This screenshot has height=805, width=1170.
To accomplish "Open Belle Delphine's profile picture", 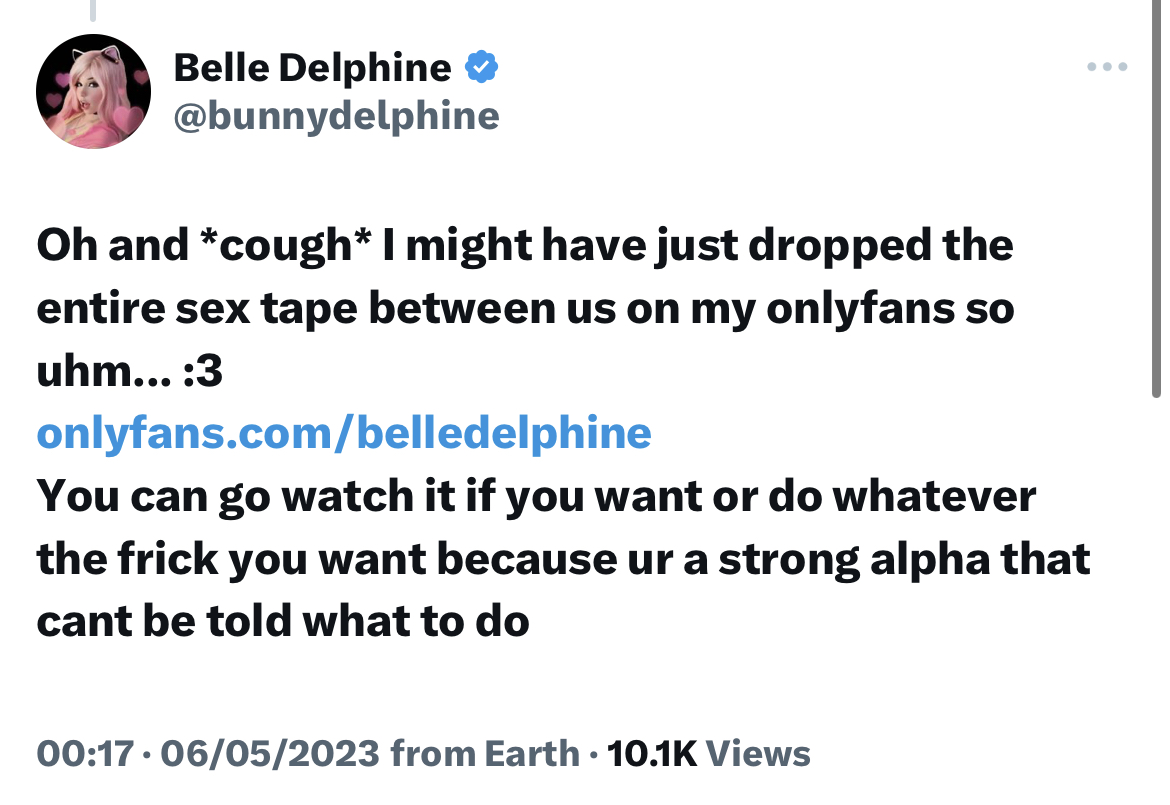I will click(93, 97).
